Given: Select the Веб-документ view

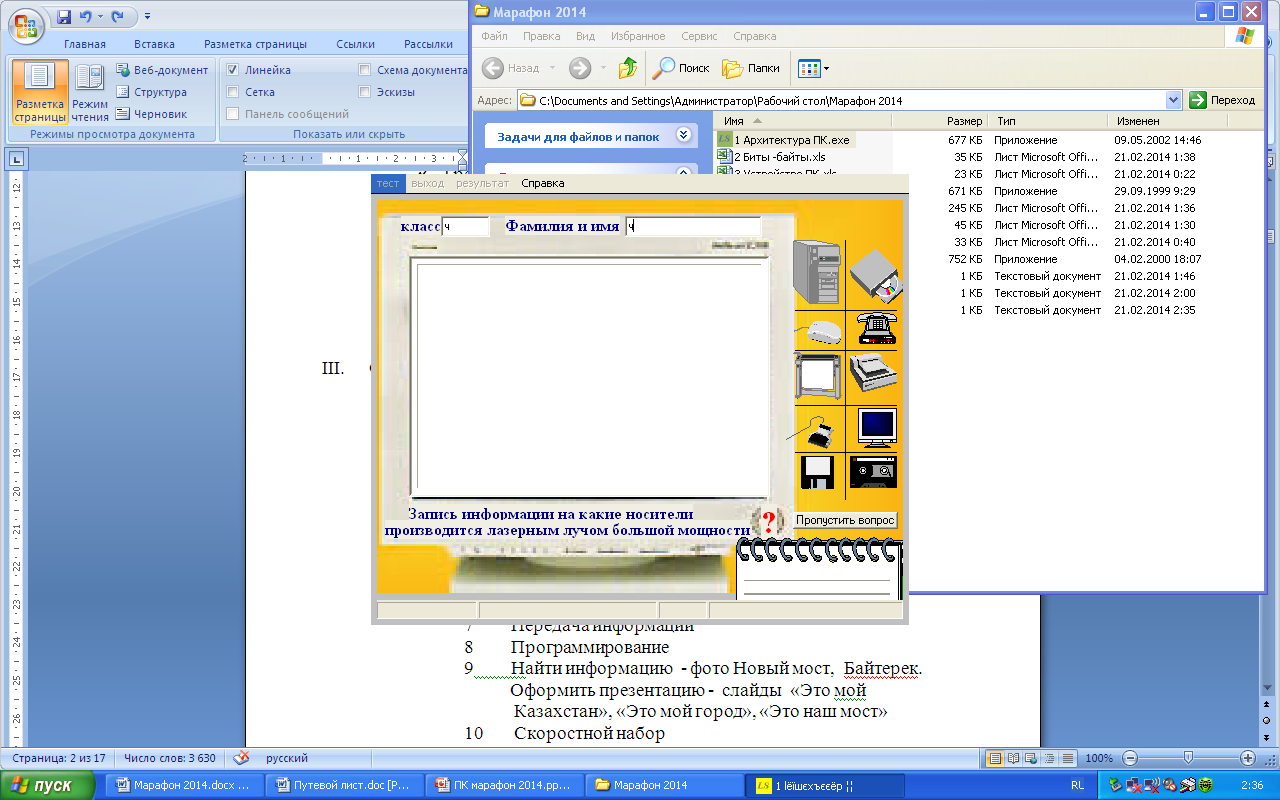Looking at the screenshot, I should [x=162, y=70].
